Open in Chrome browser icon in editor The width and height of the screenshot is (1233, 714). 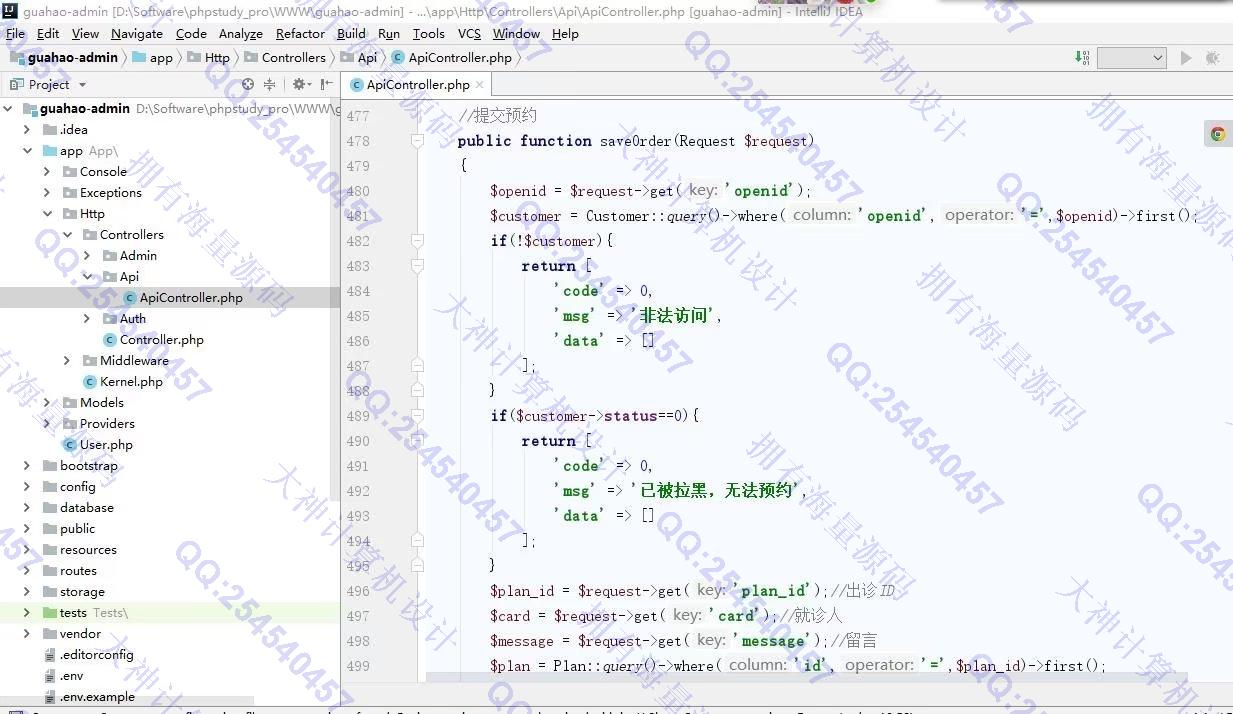click(1218, 134)
